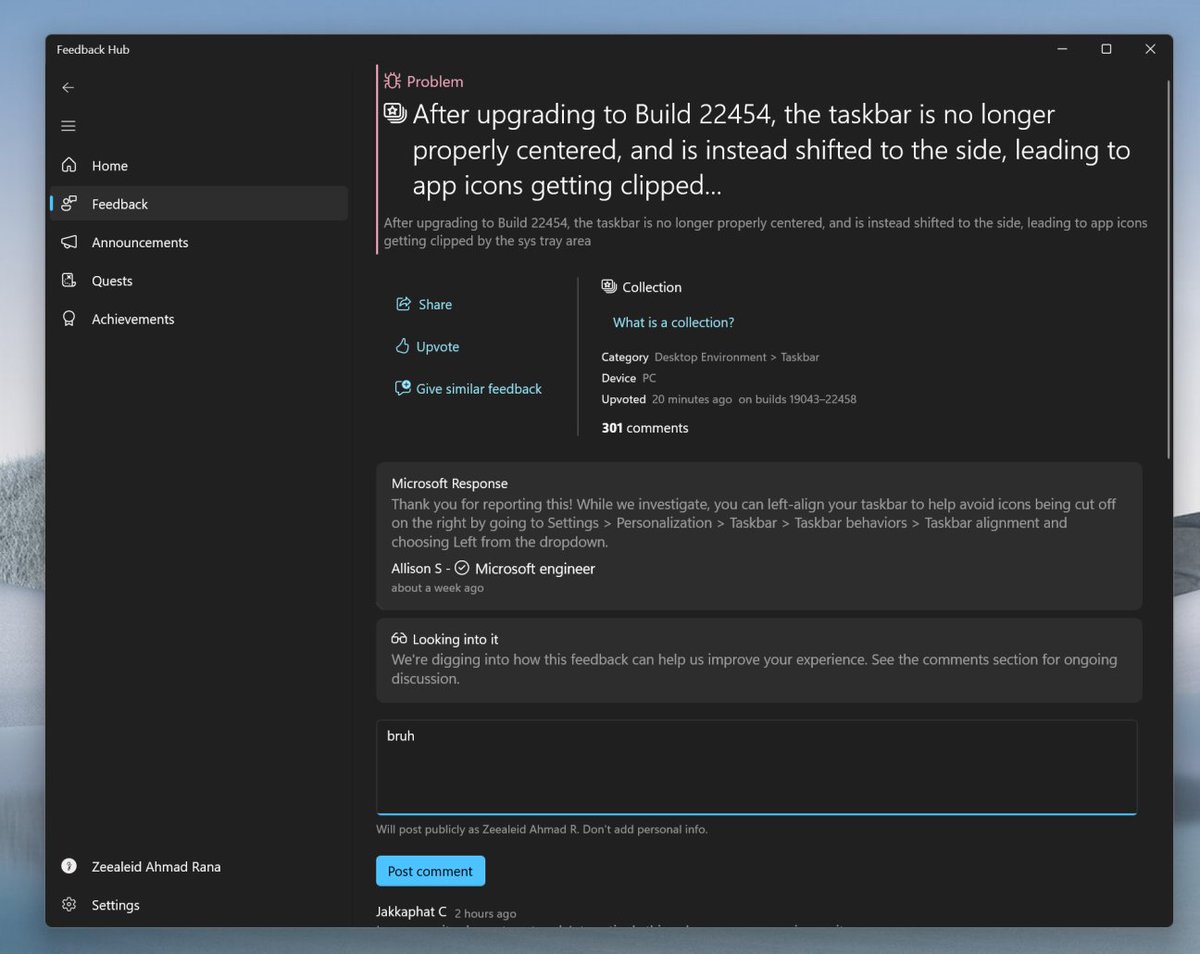Click the Desktop Environment > Taskbar category

coord(737,357)
